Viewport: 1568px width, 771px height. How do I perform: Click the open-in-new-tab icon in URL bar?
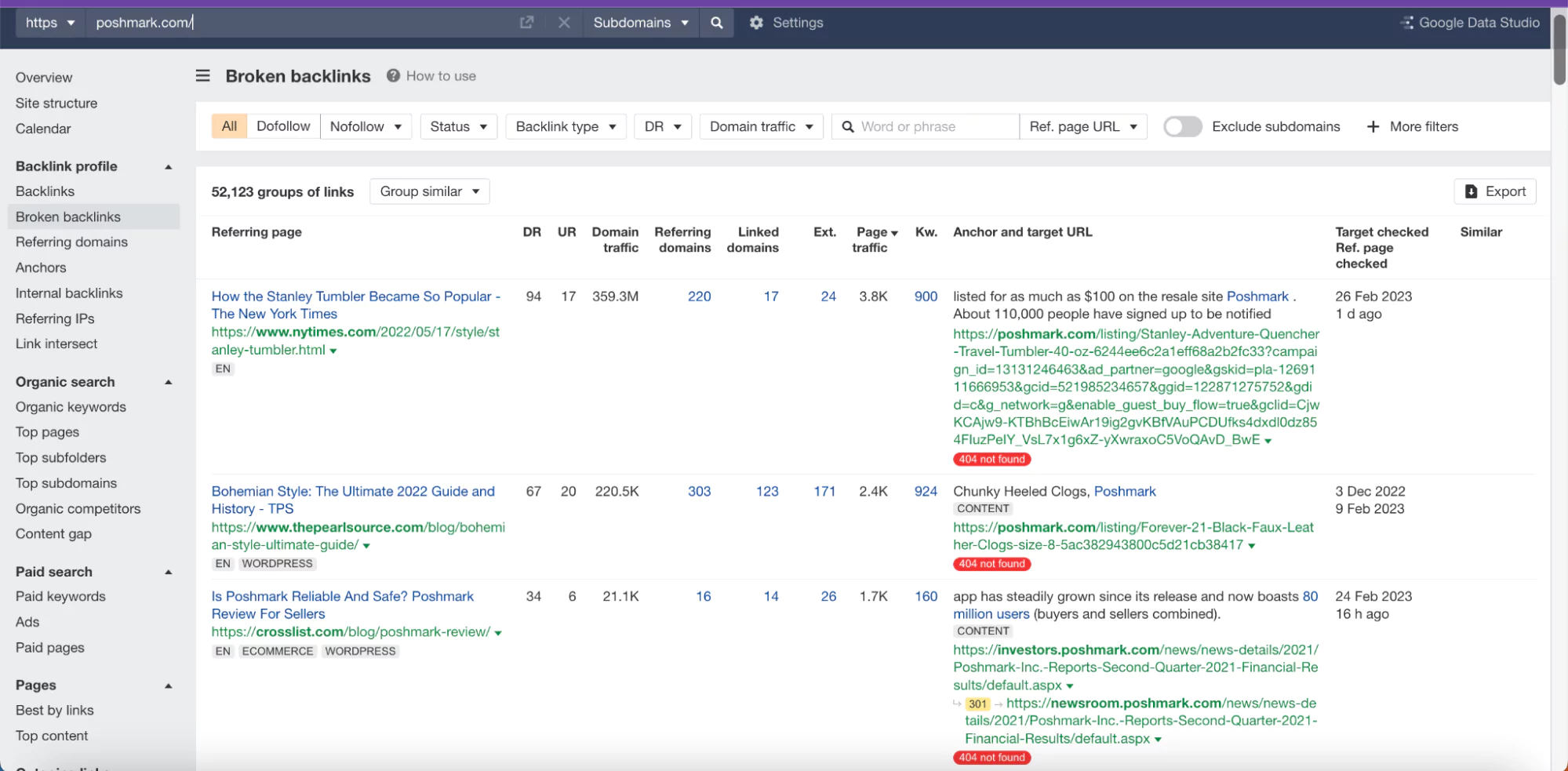526,23
